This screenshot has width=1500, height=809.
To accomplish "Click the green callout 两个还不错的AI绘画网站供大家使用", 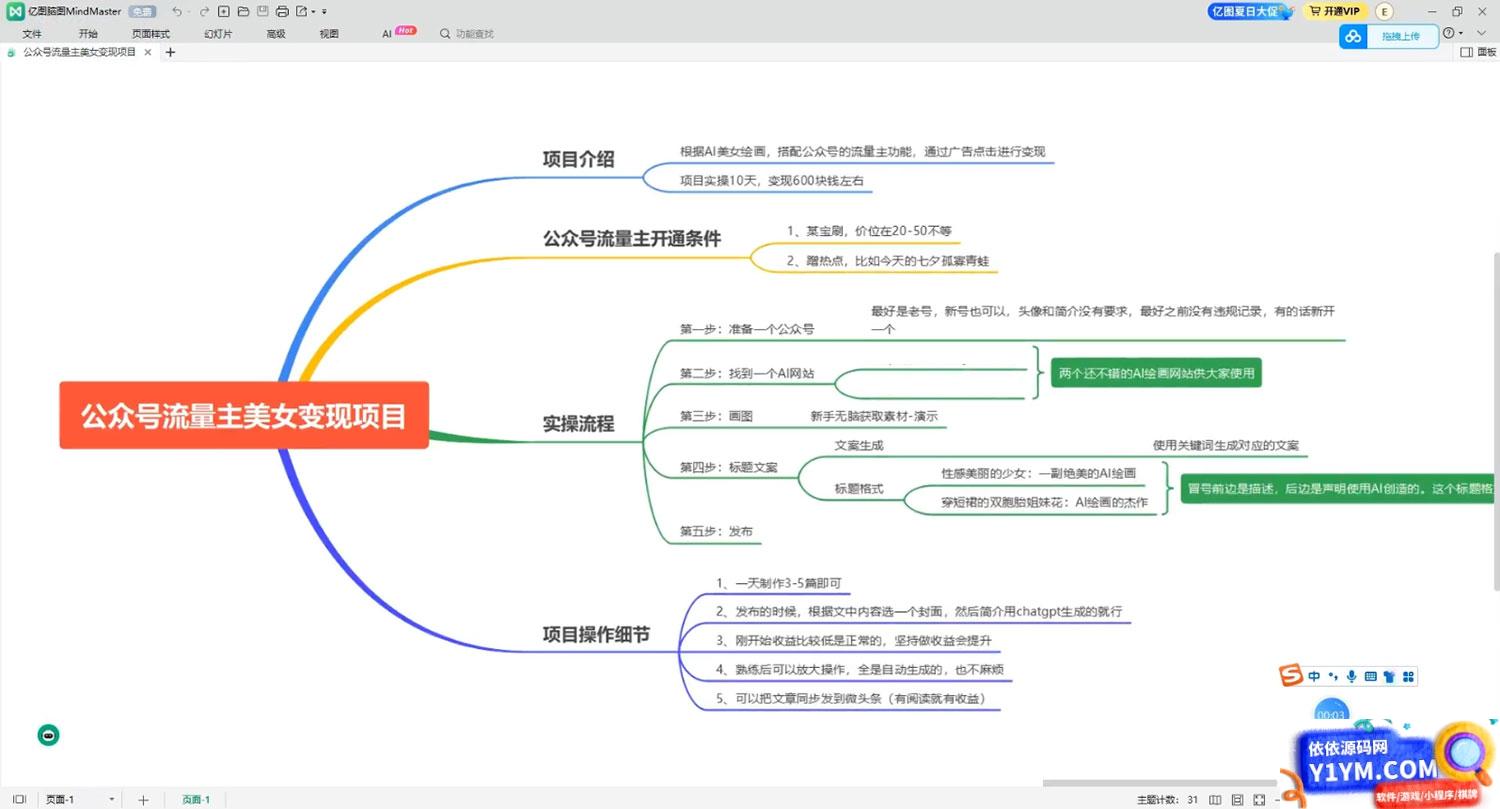I will tap(1155, 375).
